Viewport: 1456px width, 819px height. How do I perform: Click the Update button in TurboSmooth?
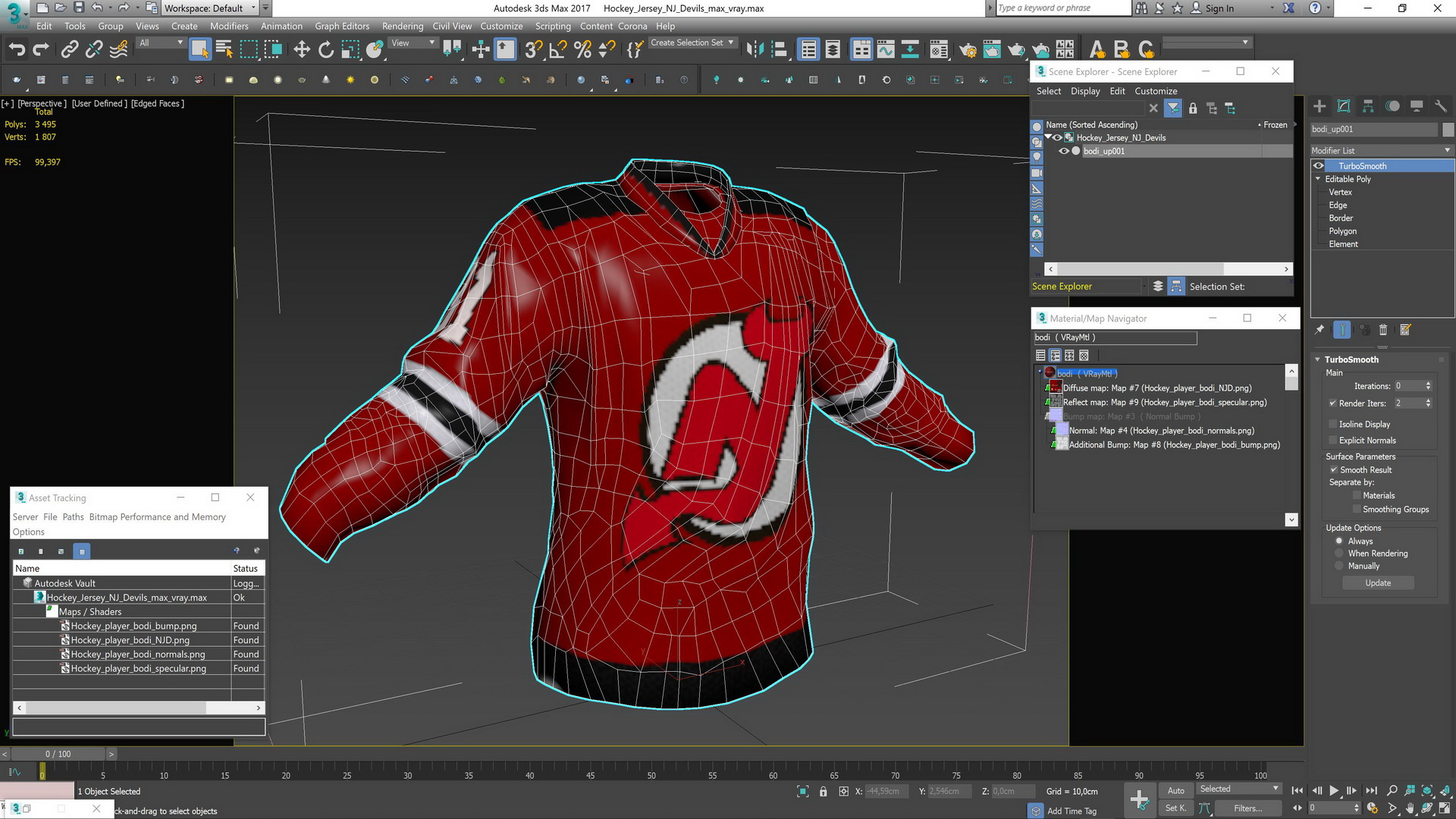1378,583
